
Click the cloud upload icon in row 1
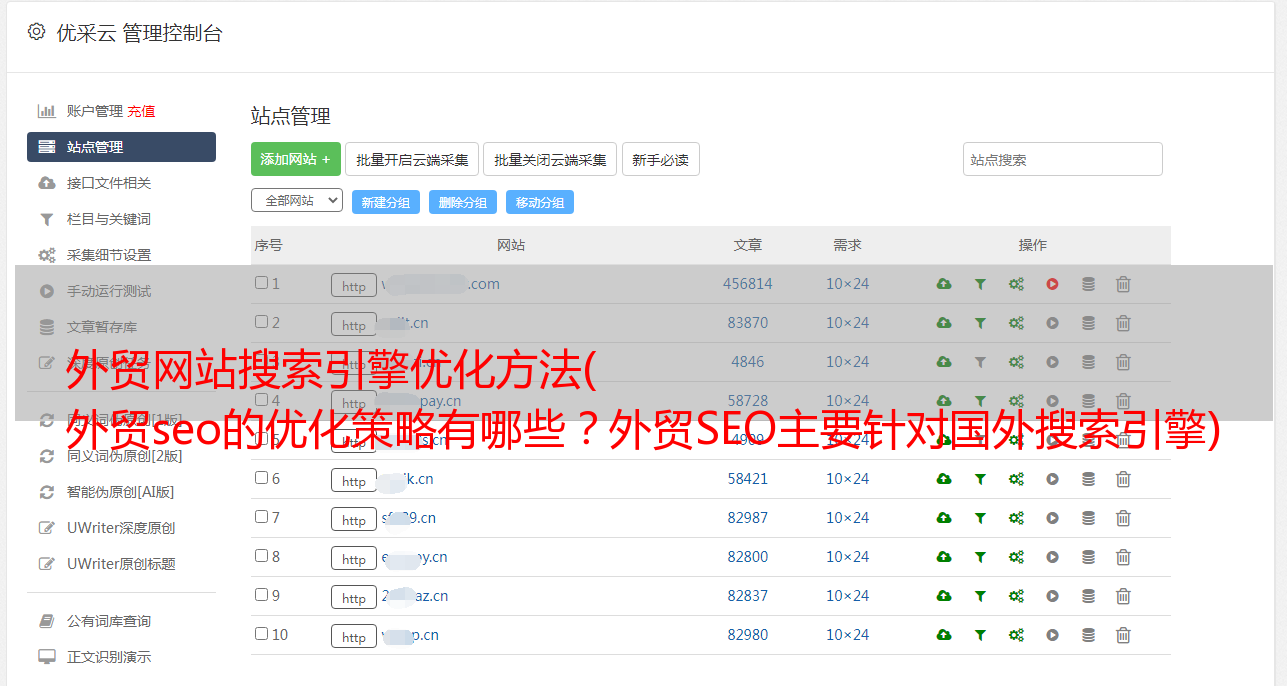point(944,284)
